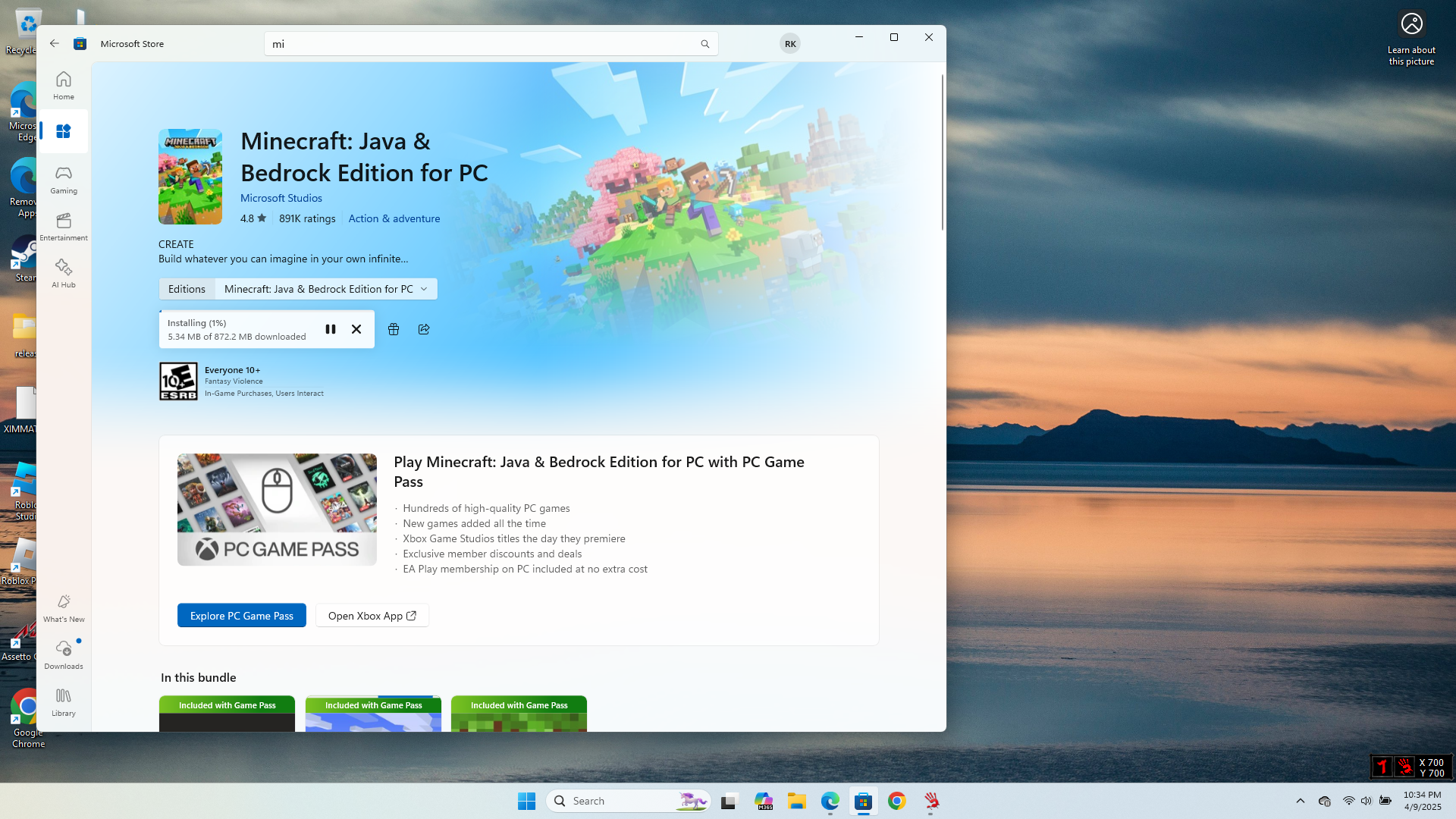Cancel the Minecraft installation
The width and height of the screenshot is (1456, 819).
pos(356,329)
